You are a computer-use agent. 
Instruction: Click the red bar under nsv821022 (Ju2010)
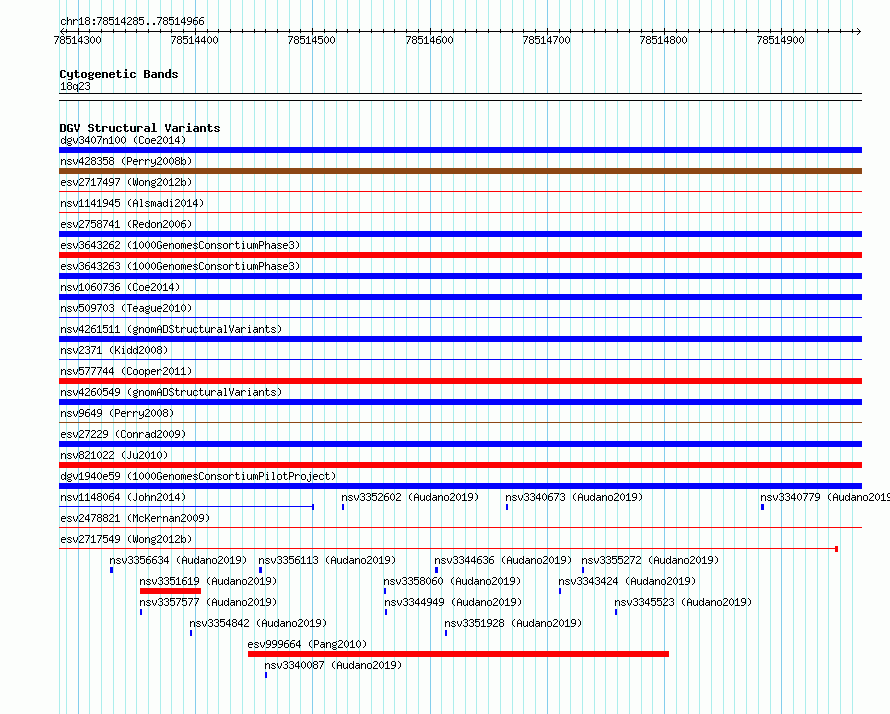[x=460, y=465]
